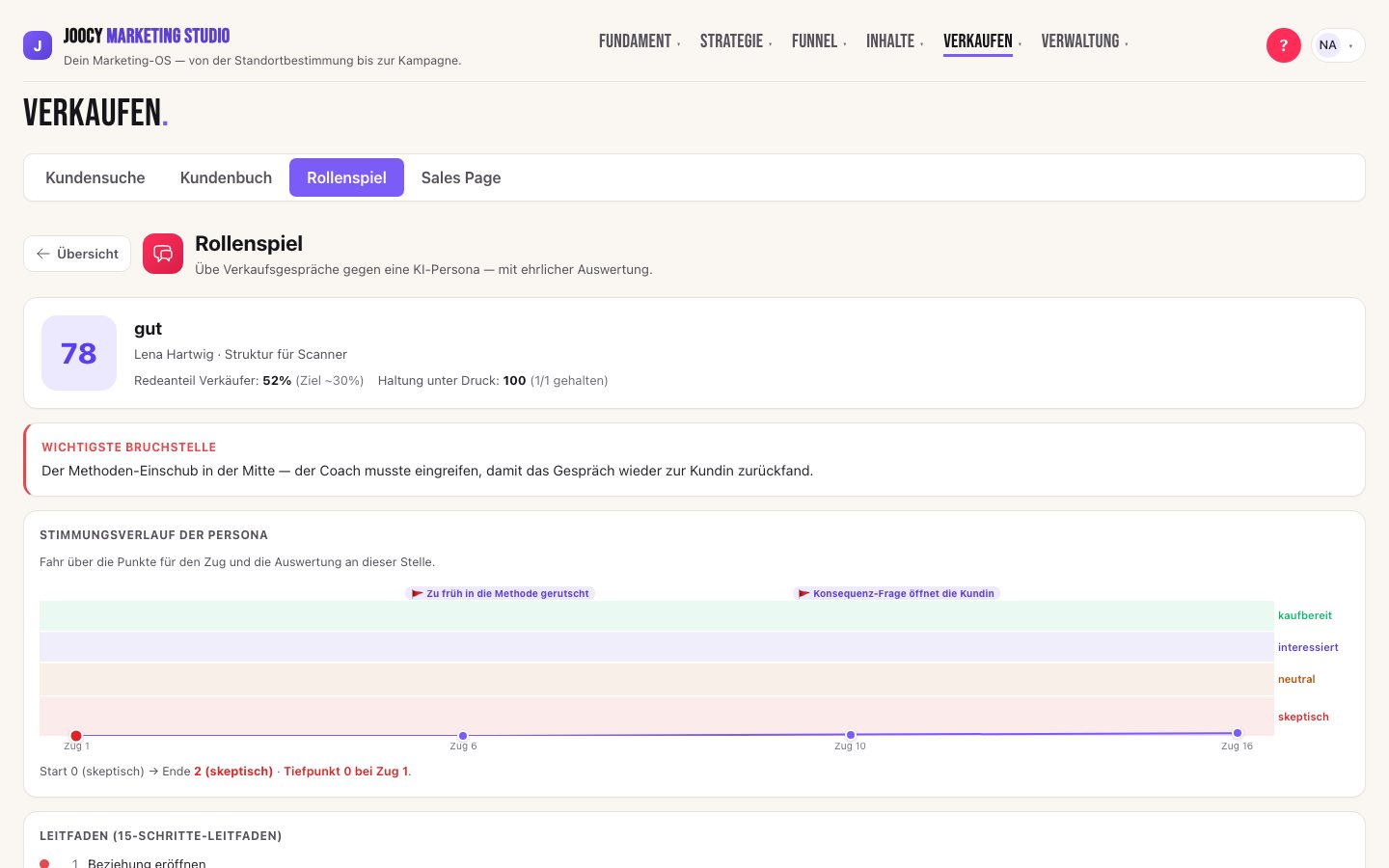Click the flag marker 'Zu früh in die Methode gerutscht'
The width and height of the screenshot is (1389, 868).
(500, 594)
